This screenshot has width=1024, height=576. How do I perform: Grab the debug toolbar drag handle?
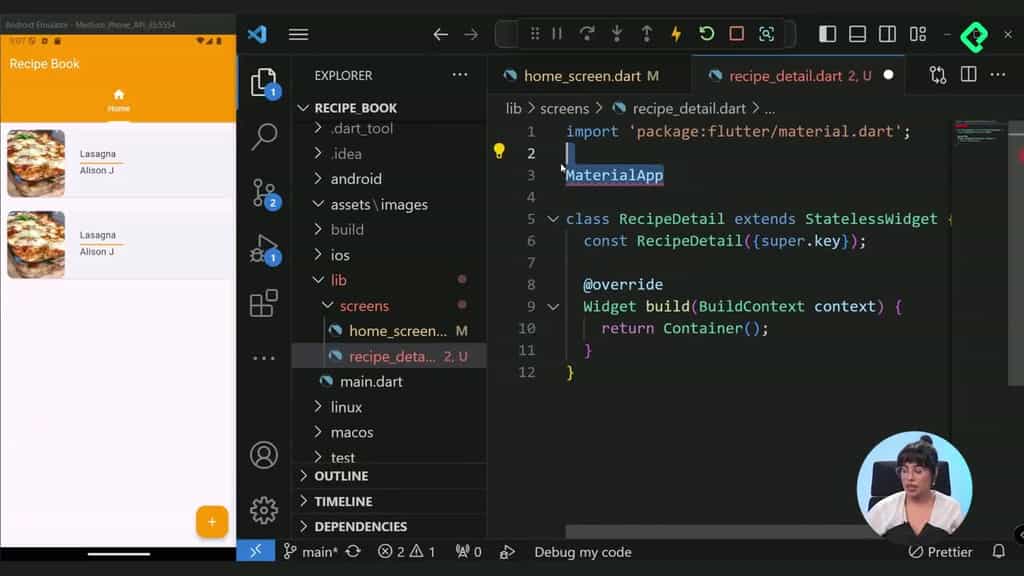(x=535, y=33)
